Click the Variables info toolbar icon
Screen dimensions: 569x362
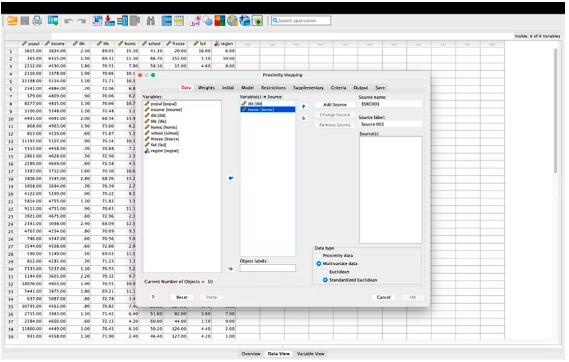click(122, 21)
